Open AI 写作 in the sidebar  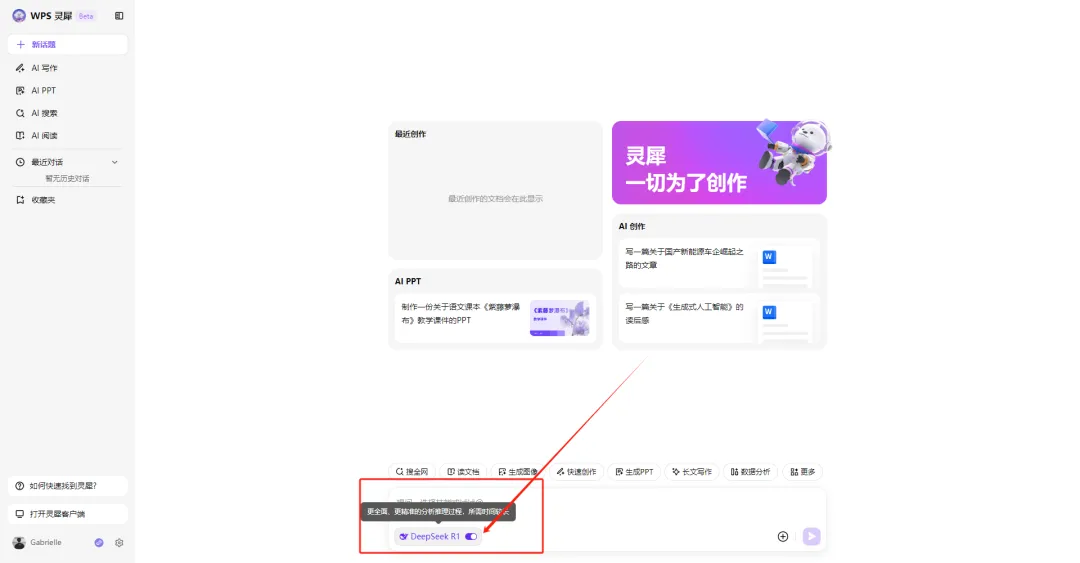(x=68, y=68)
